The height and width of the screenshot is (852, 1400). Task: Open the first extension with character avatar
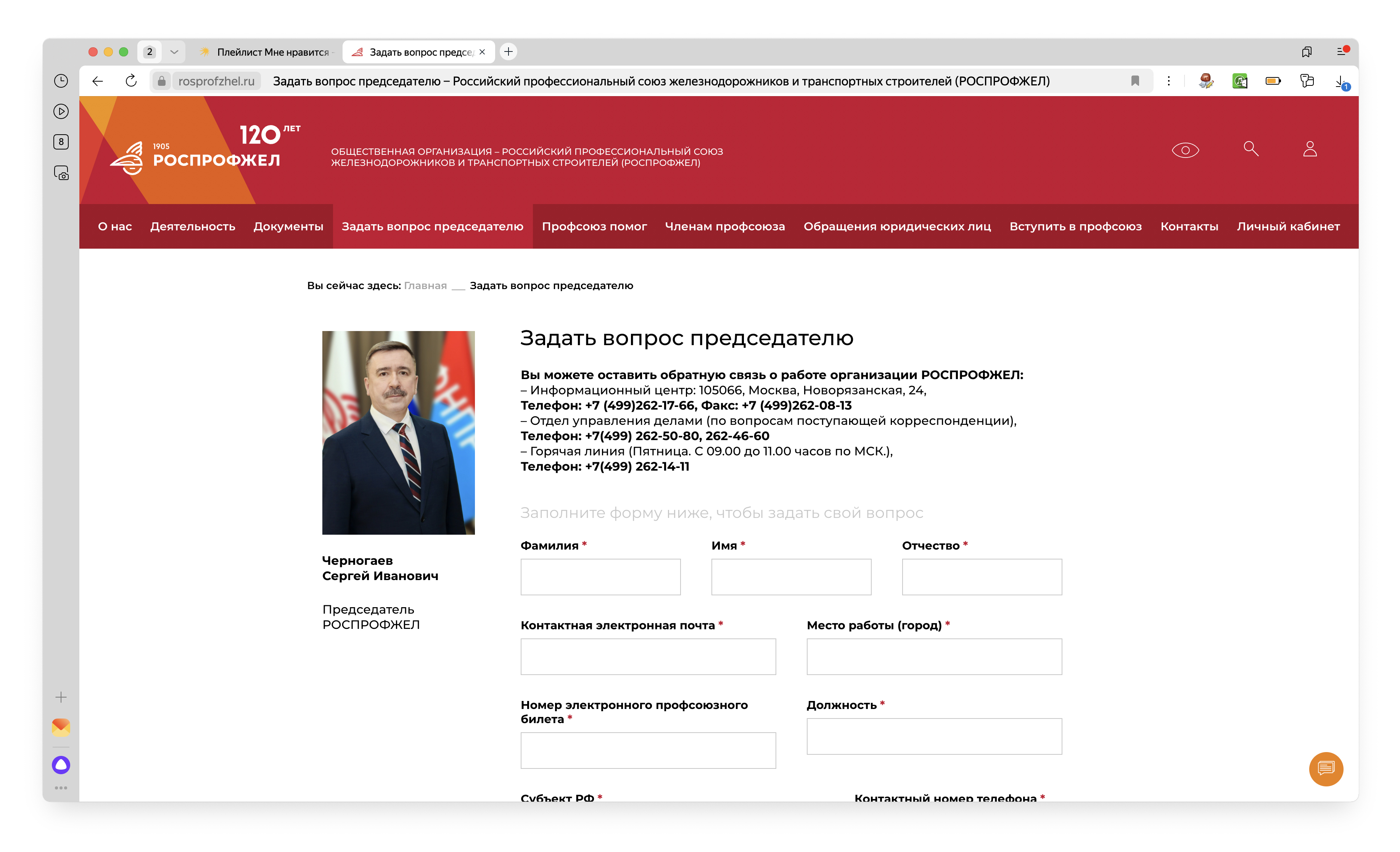coord(1206,81)
